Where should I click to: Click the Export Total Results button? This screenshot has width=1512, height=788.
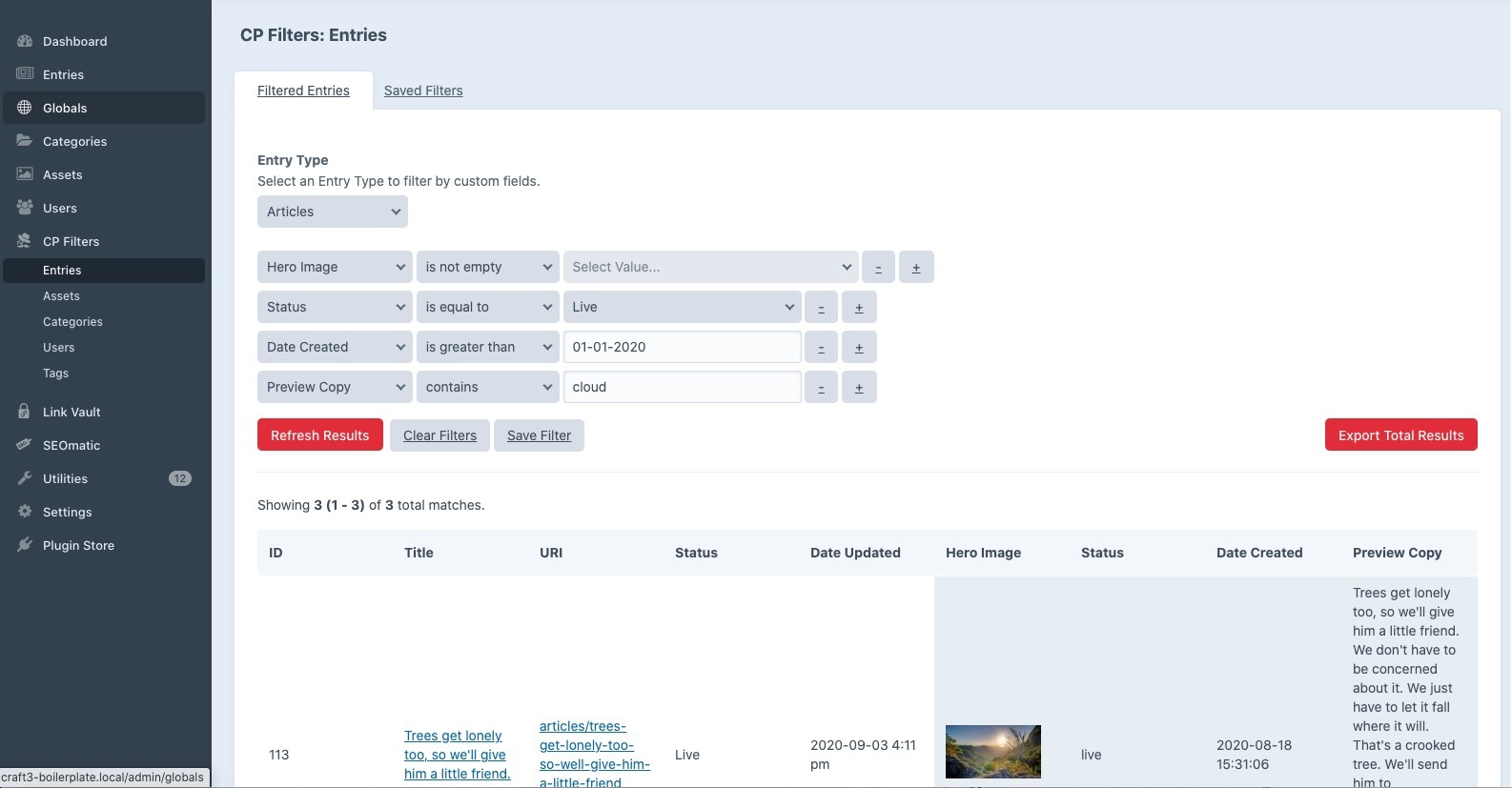(1400, 435)
